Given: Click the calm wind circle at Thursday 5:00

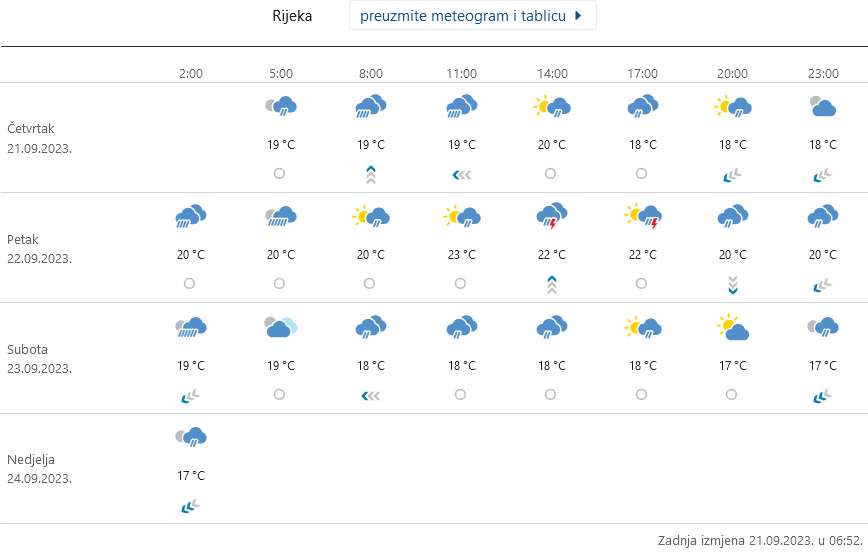Looking at the screenshot, I should [x=280, y=173].
